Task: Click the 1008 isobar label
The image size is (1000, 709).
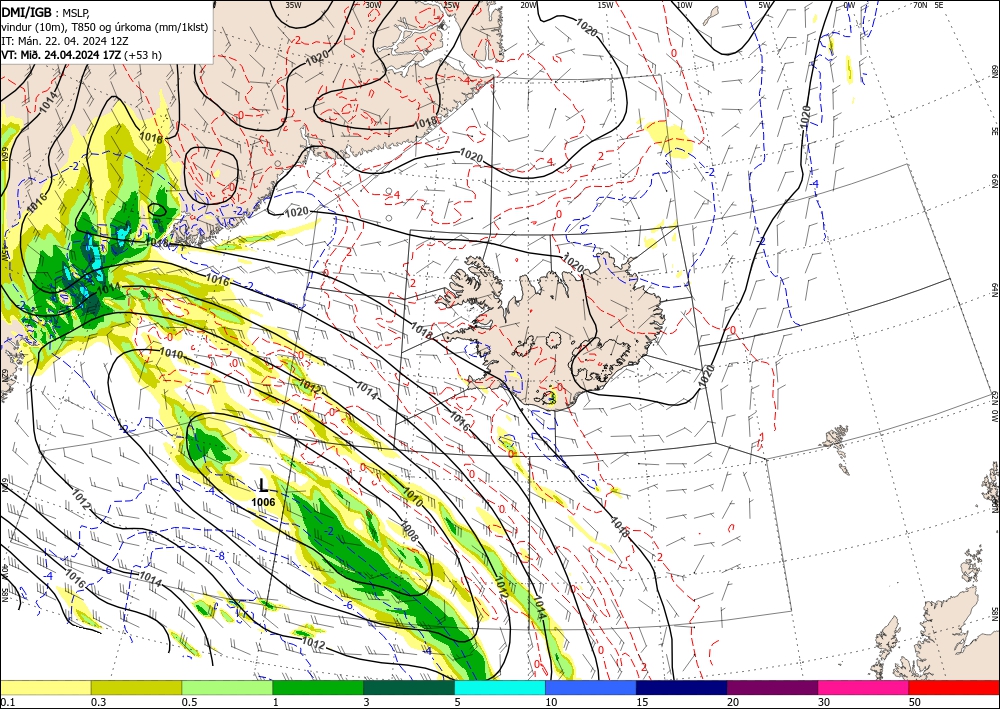Action: click(x=409, y=530)
